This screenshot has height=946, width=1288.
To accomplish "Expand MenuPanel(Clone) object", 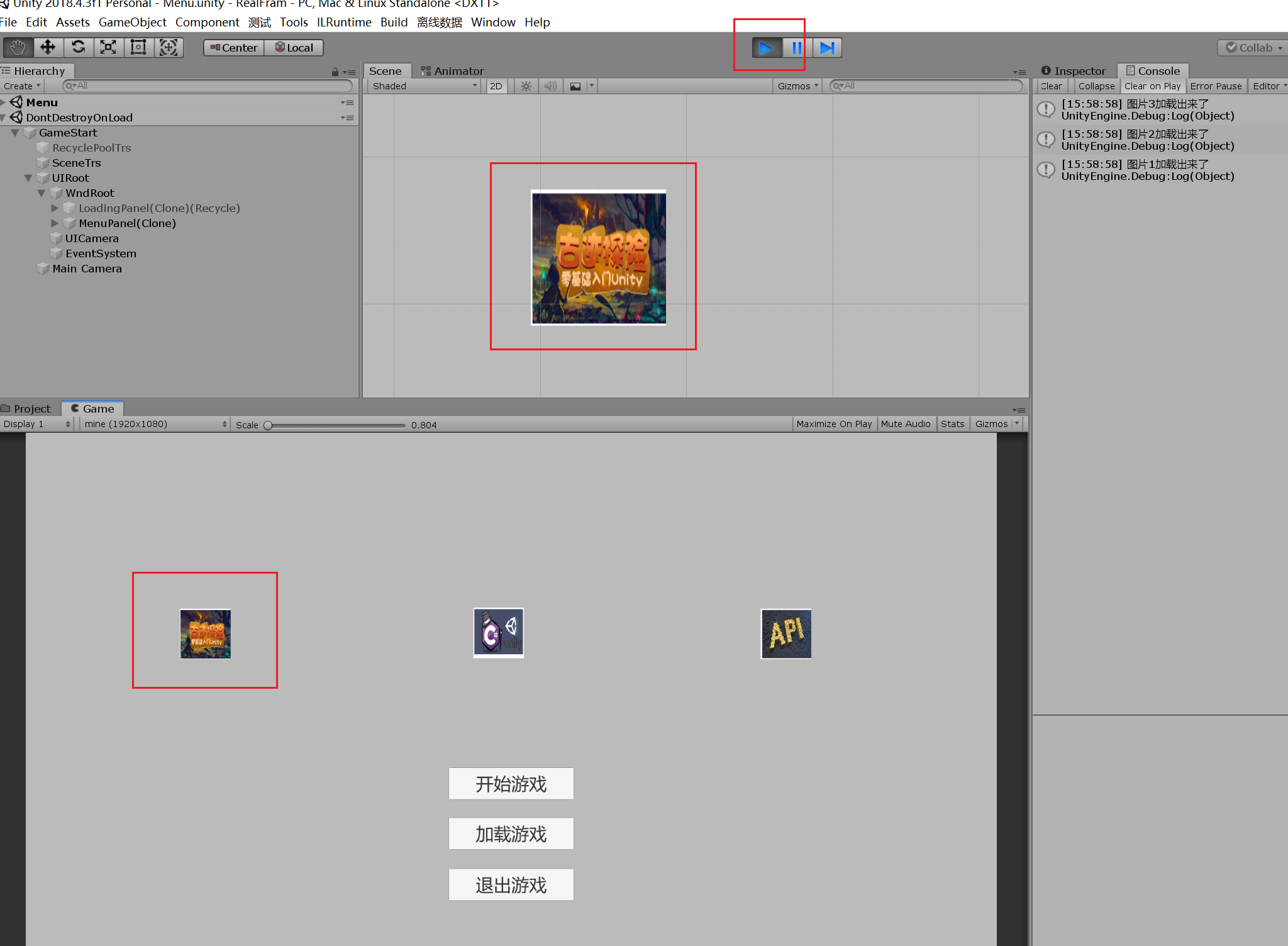I will click(x=55, y=223).
